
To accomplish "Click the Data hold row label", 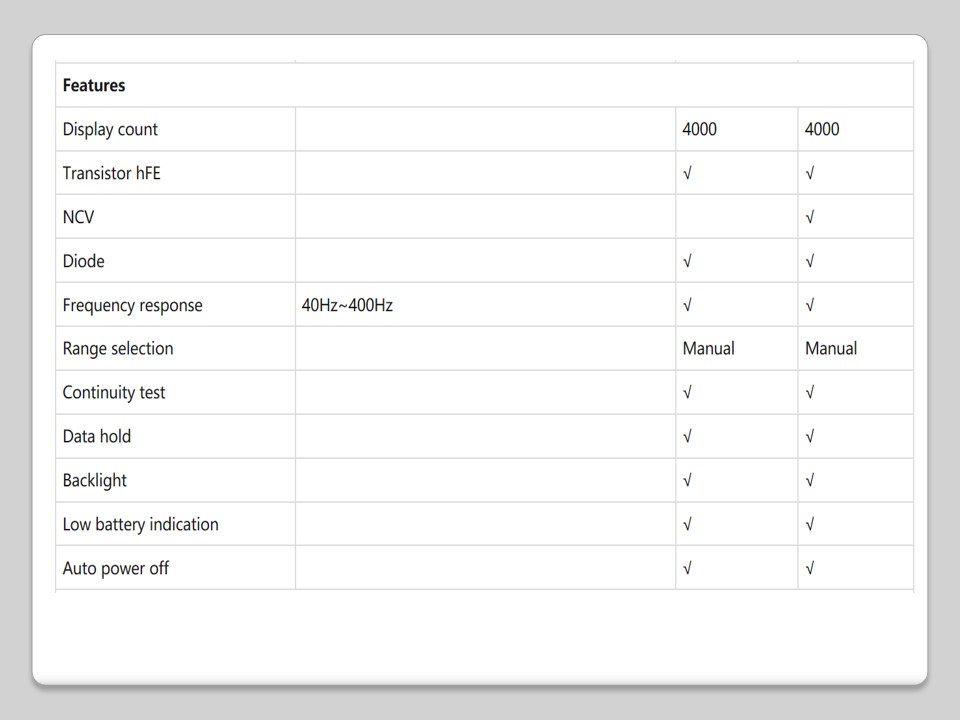I will coord(96,436).
